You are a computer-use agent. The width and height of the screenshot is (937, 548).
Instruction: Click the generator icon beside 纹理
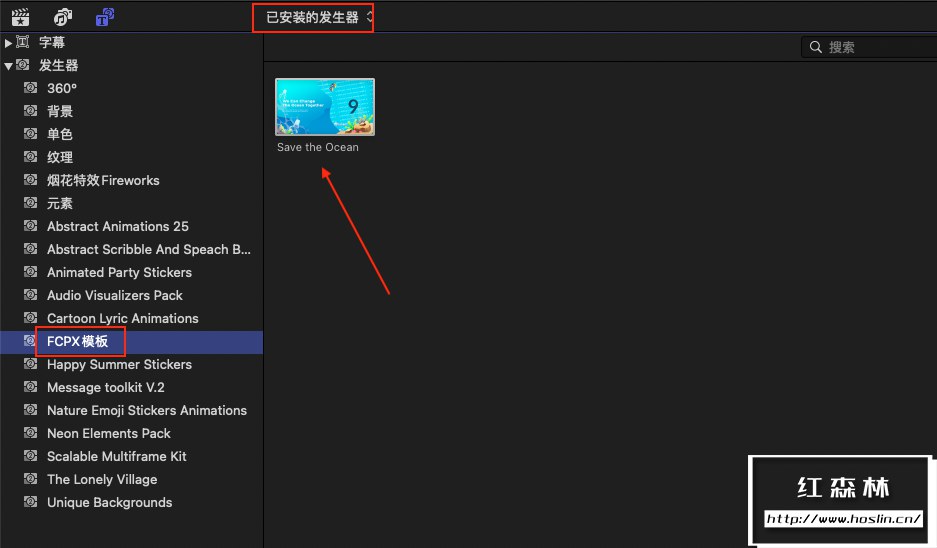[30, 157]
